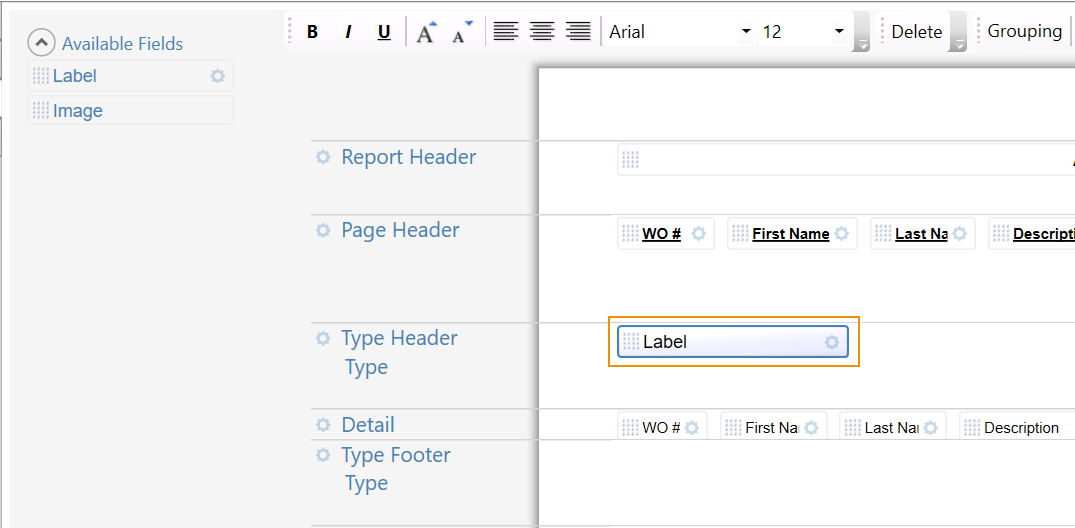Toggle bold formatting

(x=312, y=32)
